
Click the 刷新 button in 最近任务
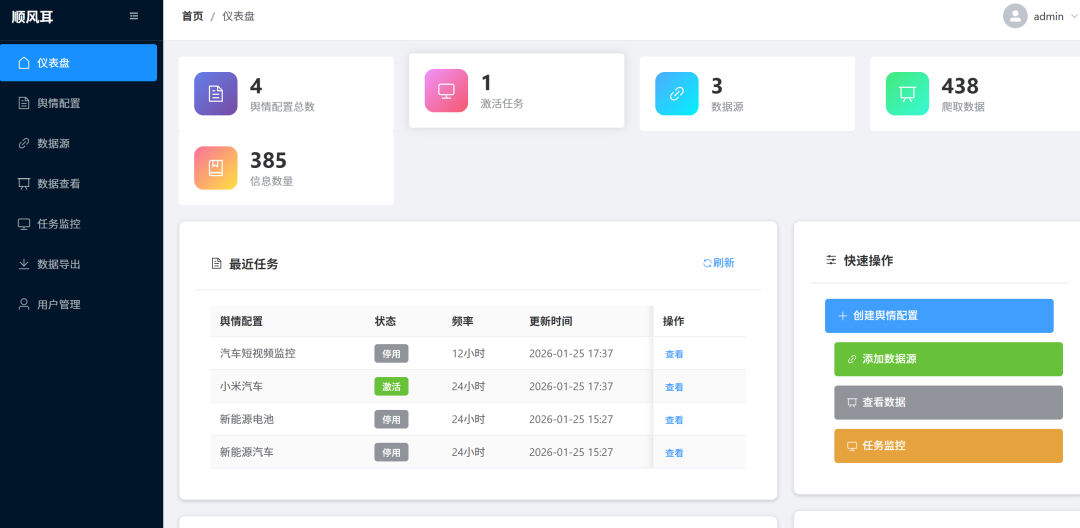pyautogui.click(x=718, y=262)
